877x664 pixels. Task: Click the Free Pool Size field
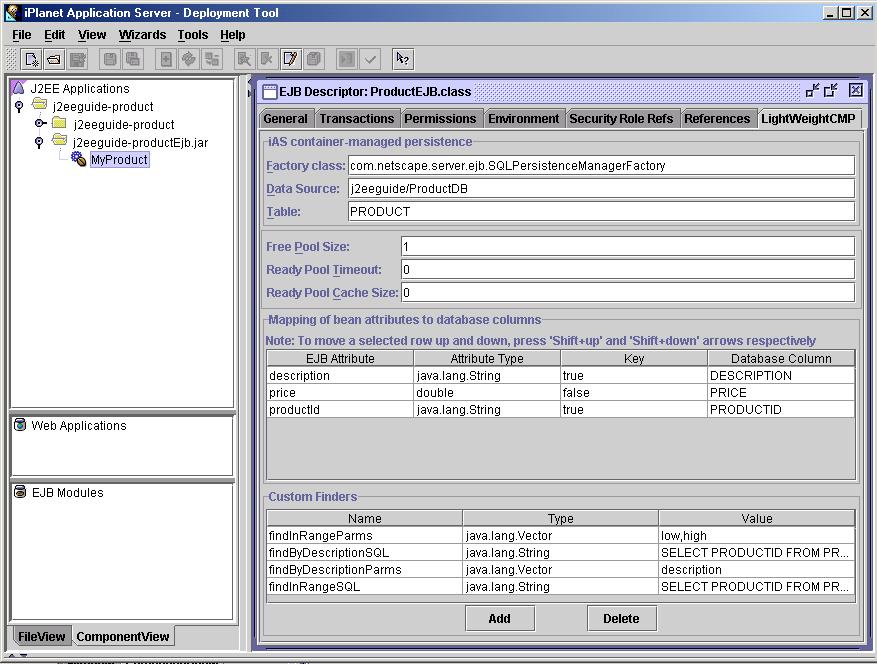tap(628, 246)
